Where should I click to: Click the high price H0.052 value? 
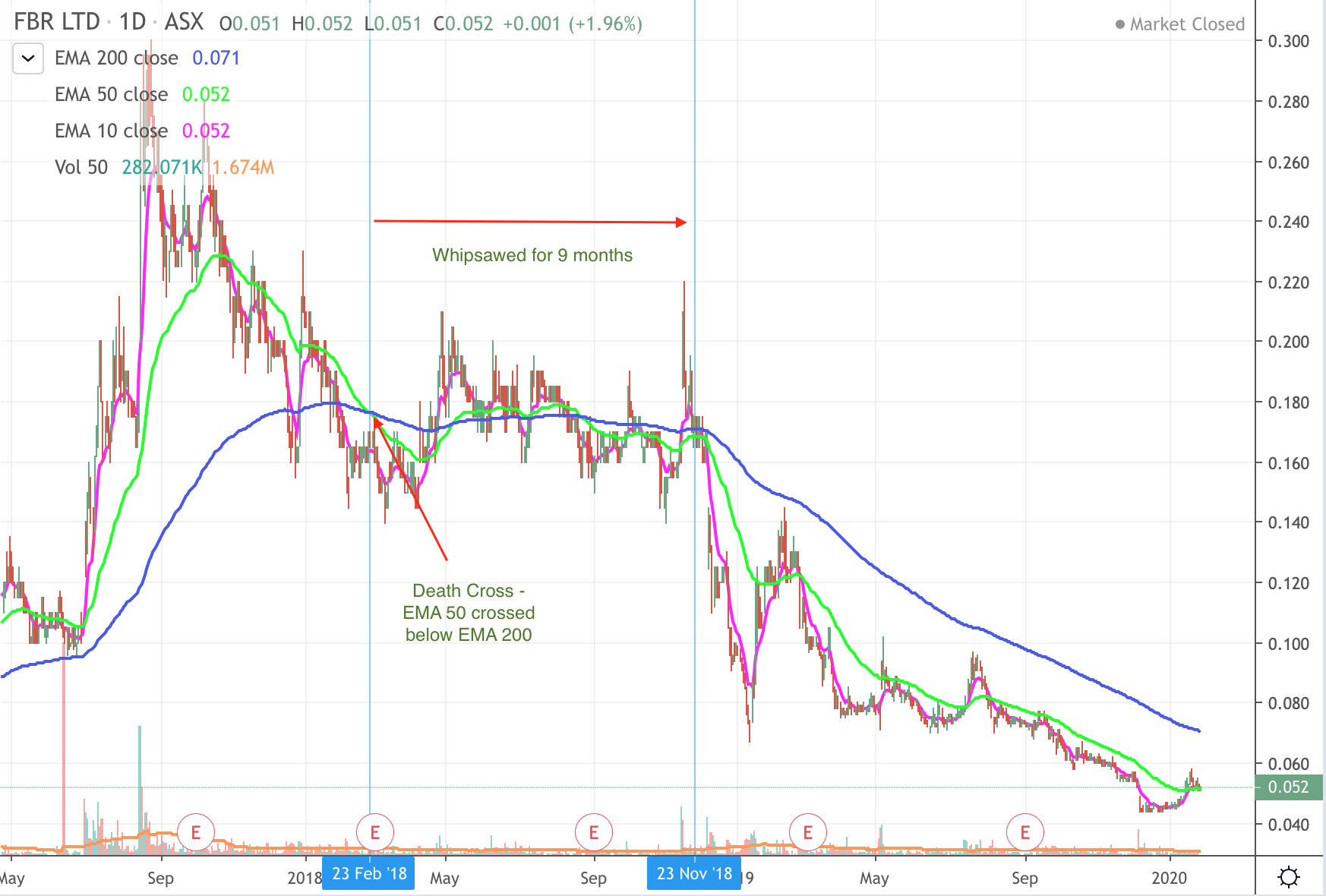pos(322,24)
